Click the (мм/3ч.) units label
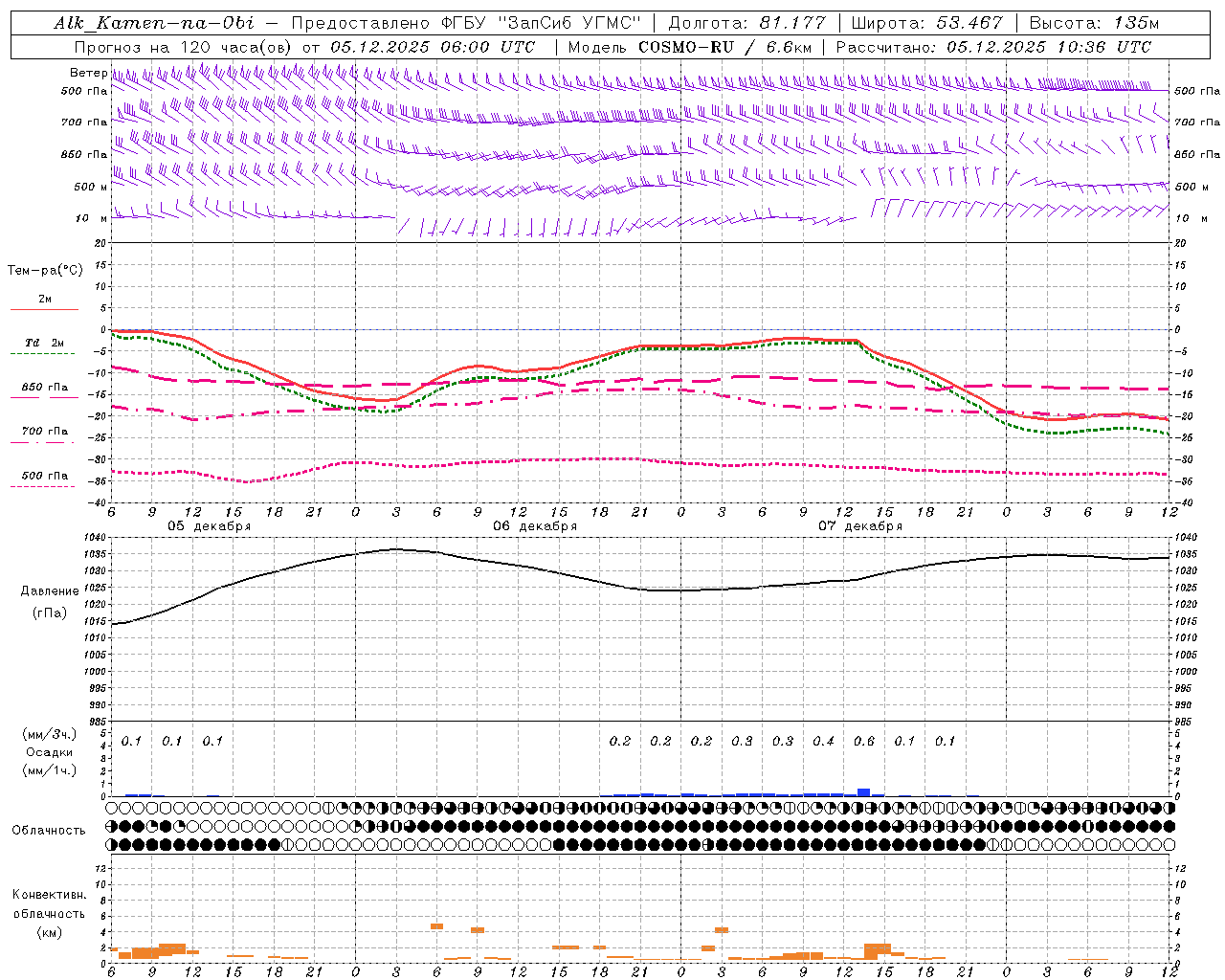The width and height of the screenshot is (1225, 980). click(49, 734)
